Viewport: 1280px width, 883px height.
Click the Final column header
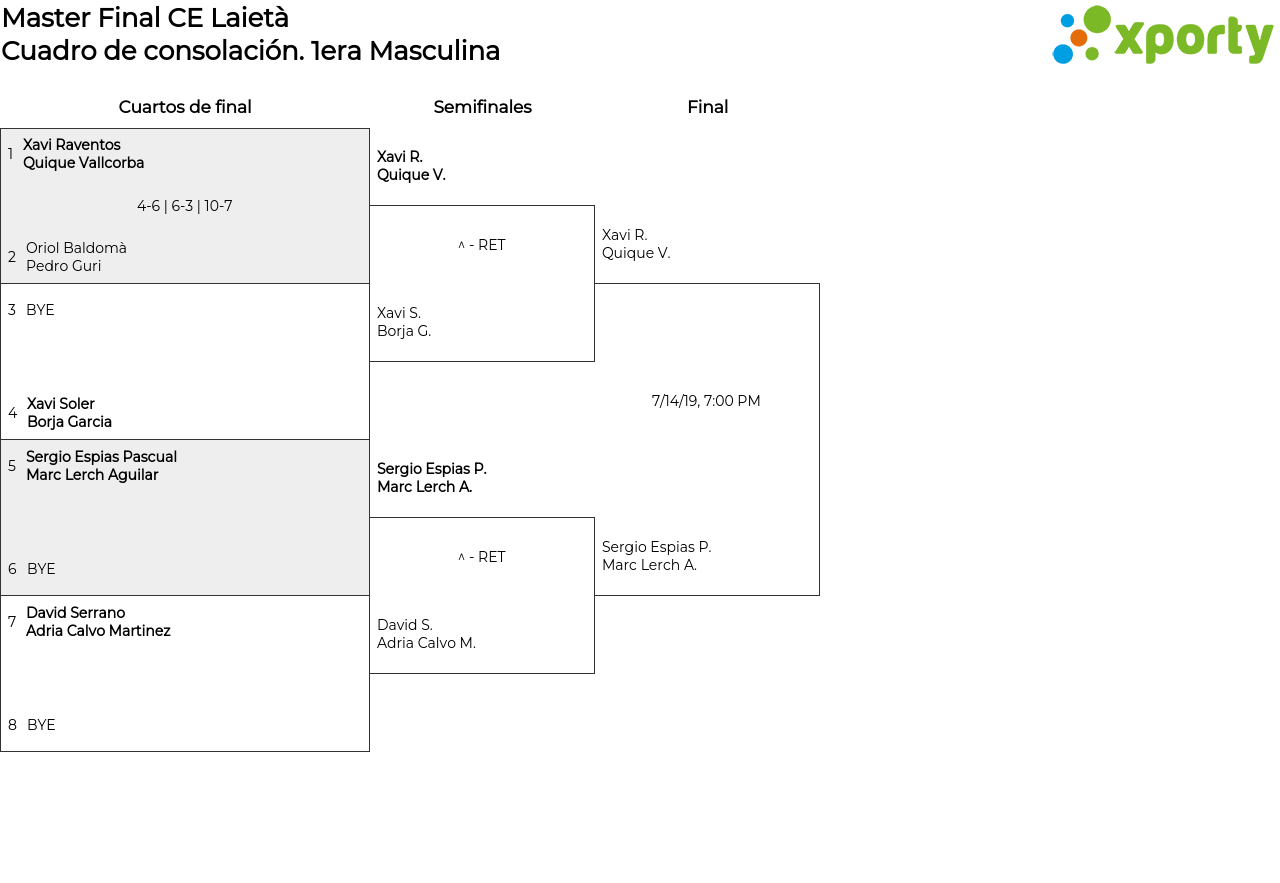pyautogui.click(x=707, y=107)
